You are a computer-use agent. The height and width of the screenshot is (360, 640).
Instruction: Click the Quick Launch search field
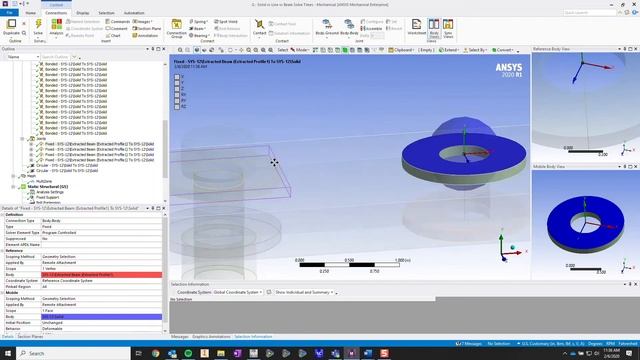click(590, 13)
